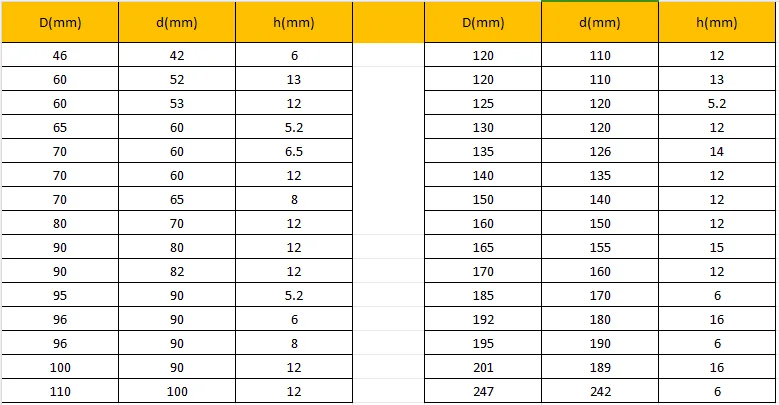This screenshot has width=779, height=405.
Task: Click the empty orange header cell
Action: 389,22
